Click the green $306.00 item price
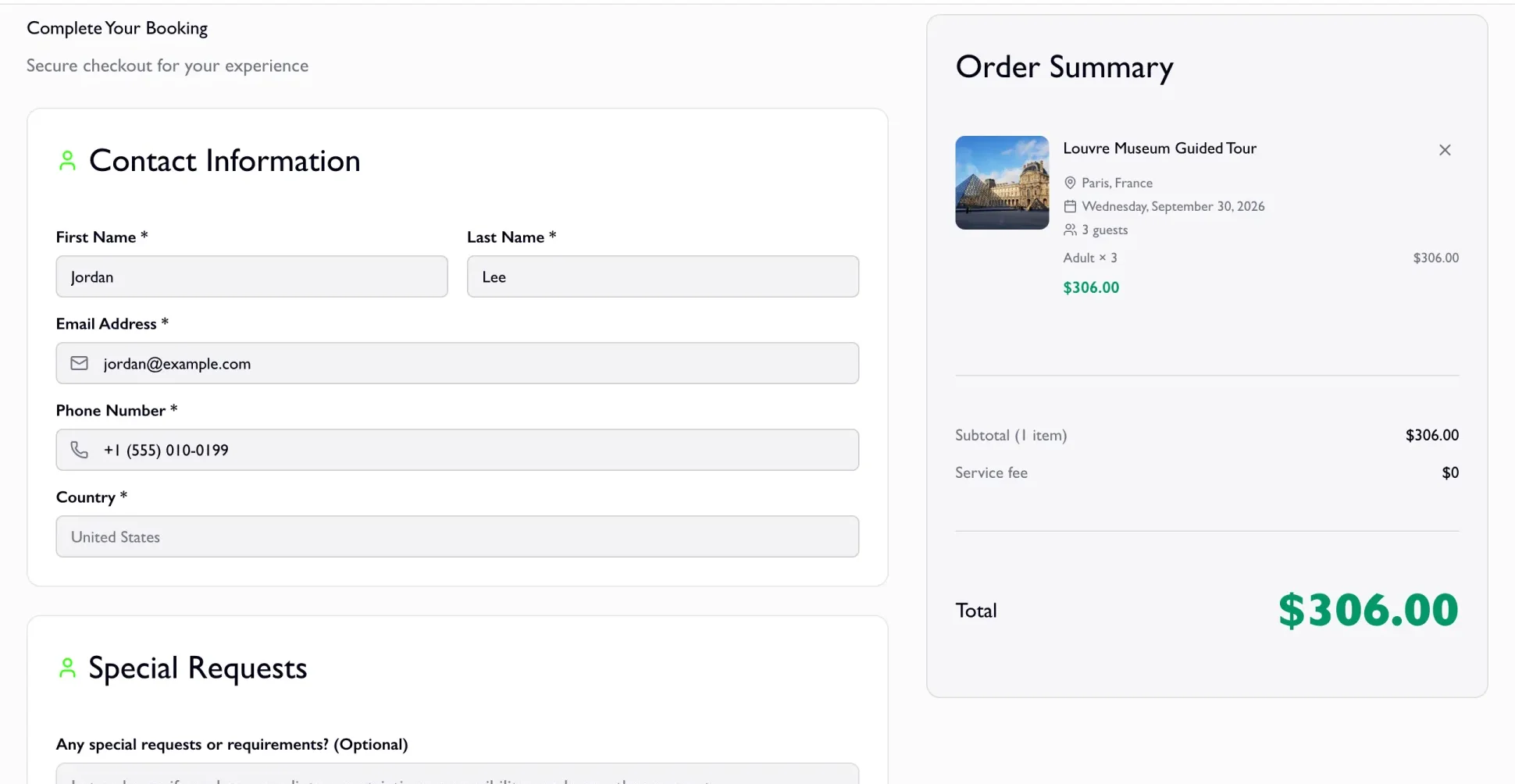The image size is (1515, 784). pyautogui.click(x=1091, y=287)
